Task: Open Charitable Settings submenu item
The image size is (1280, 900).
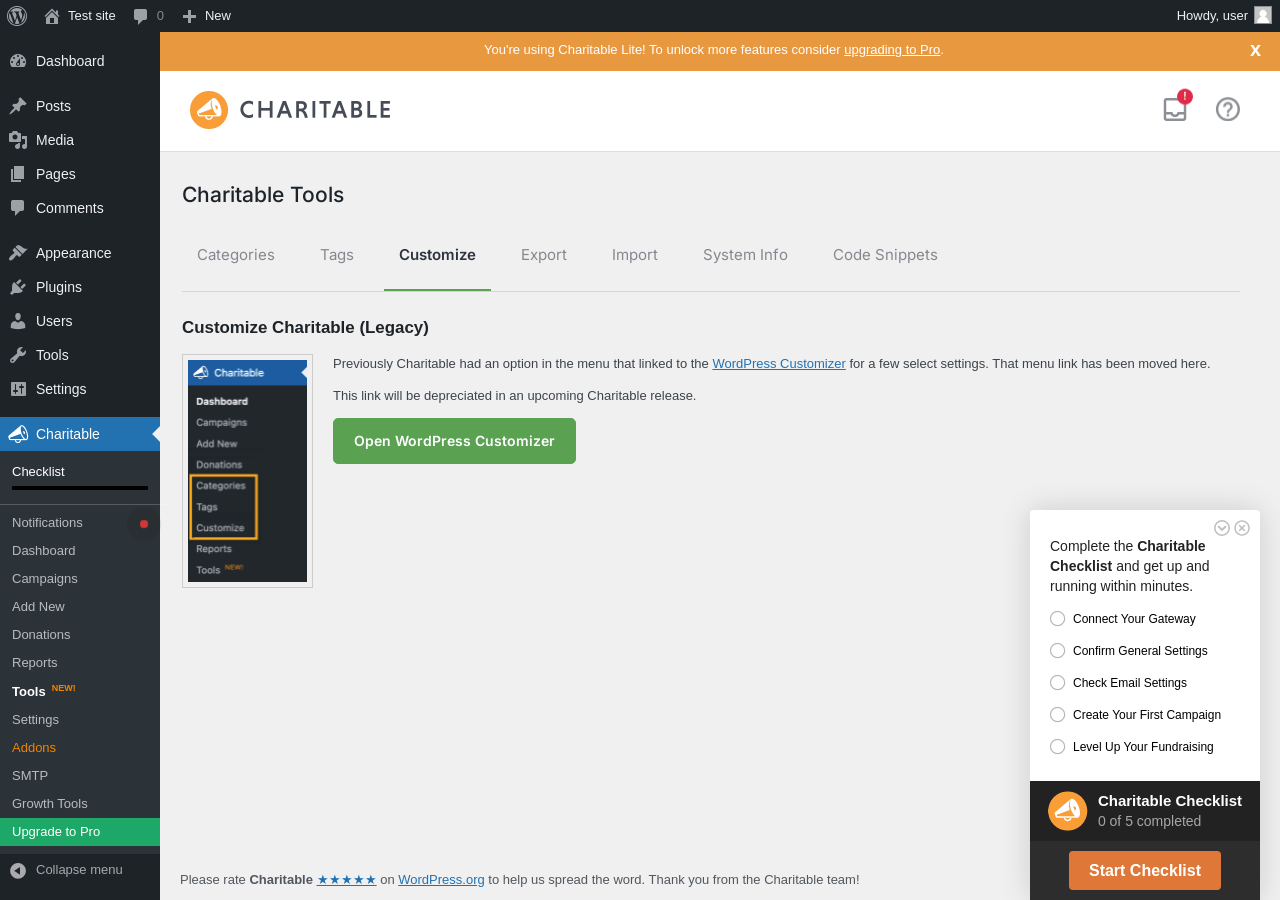Action: pyautogui.click(x=80, y=720)
